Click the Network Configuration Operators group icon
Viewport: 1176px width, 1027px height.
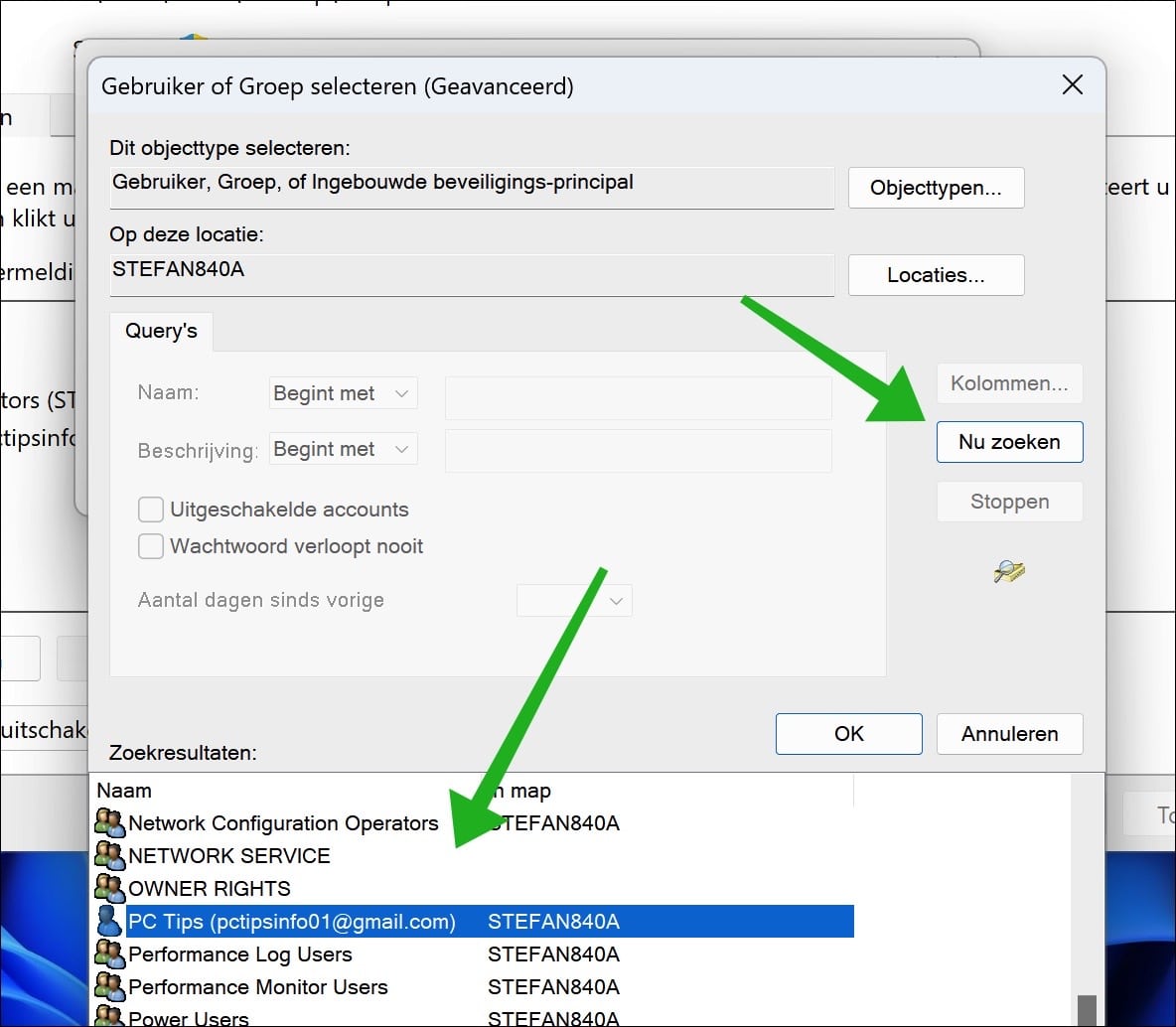[x=109, y=823]
